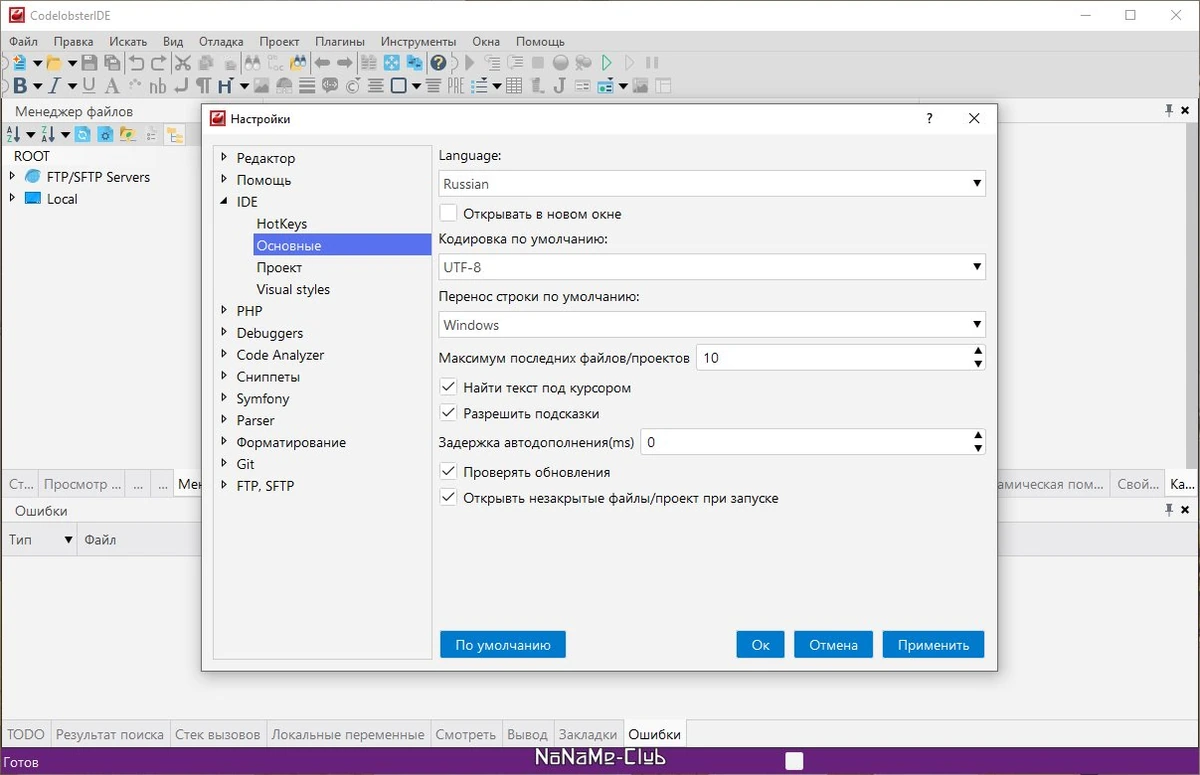
Task: Expand FTP/SFTP Servers in File Manager
Action: point(12,177)
